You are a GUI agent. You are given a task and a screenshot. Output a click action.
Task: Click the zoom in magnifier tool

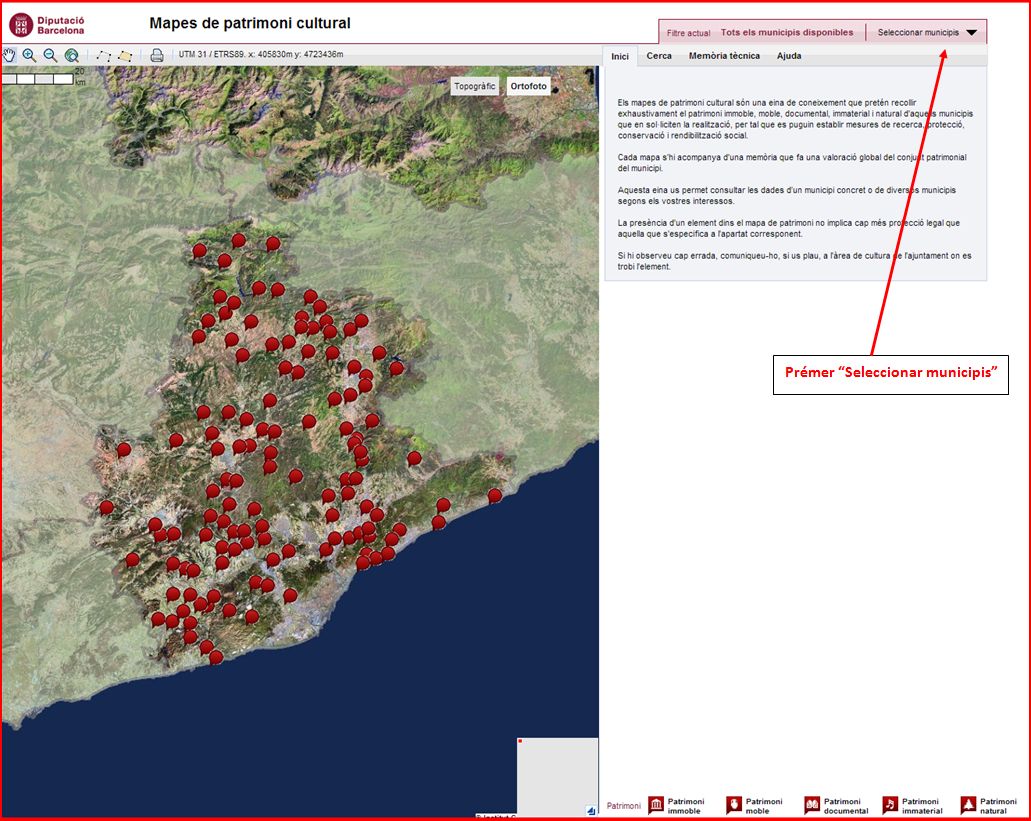tap(29, 55)
